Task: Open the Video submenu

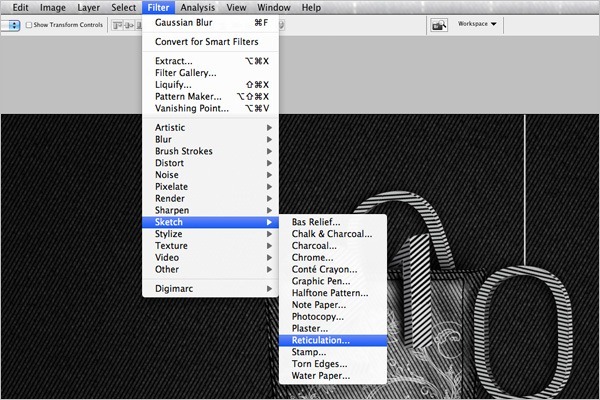Action: [x=210, y=258]
